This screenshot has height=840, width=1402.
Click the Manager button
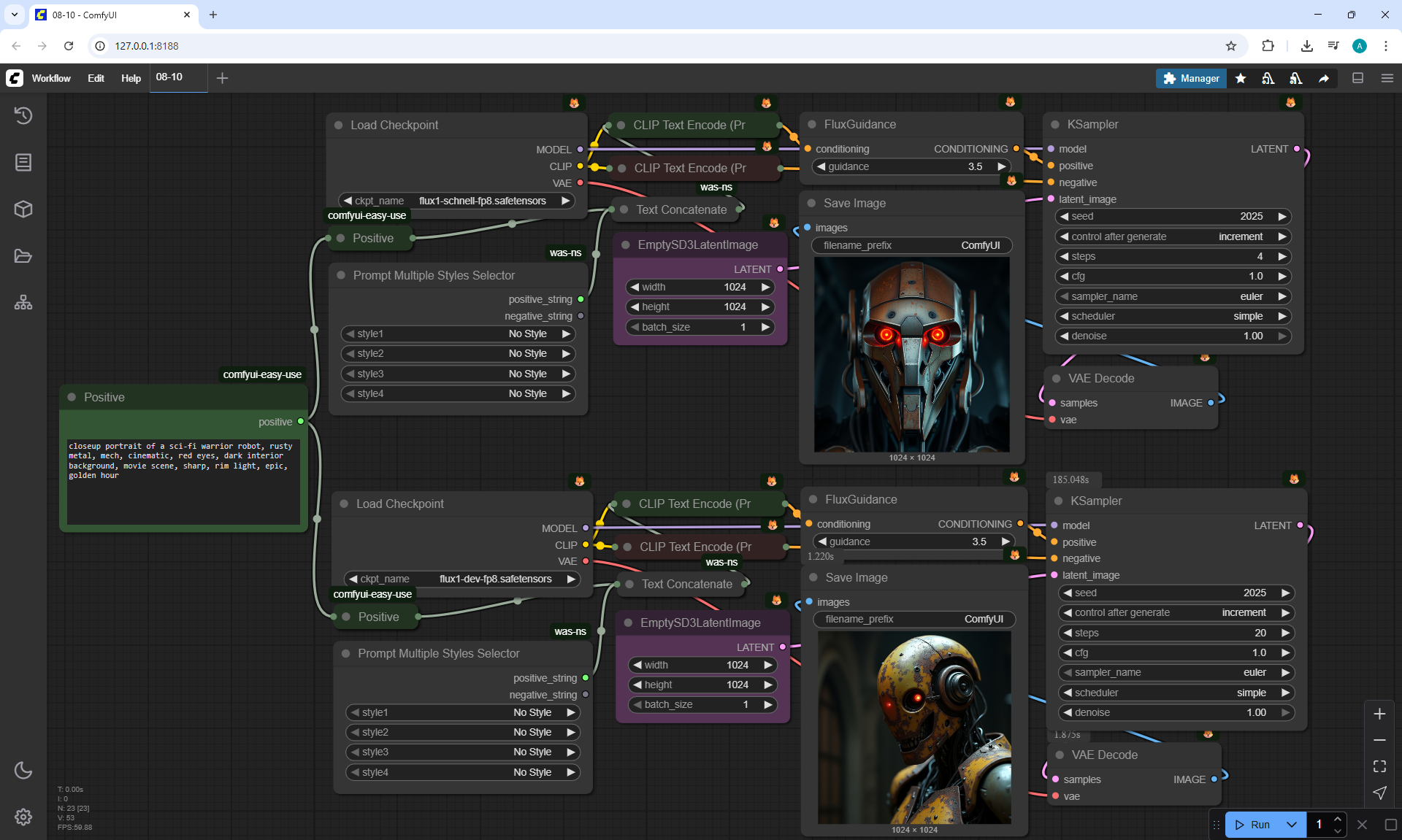point(1190,78)
